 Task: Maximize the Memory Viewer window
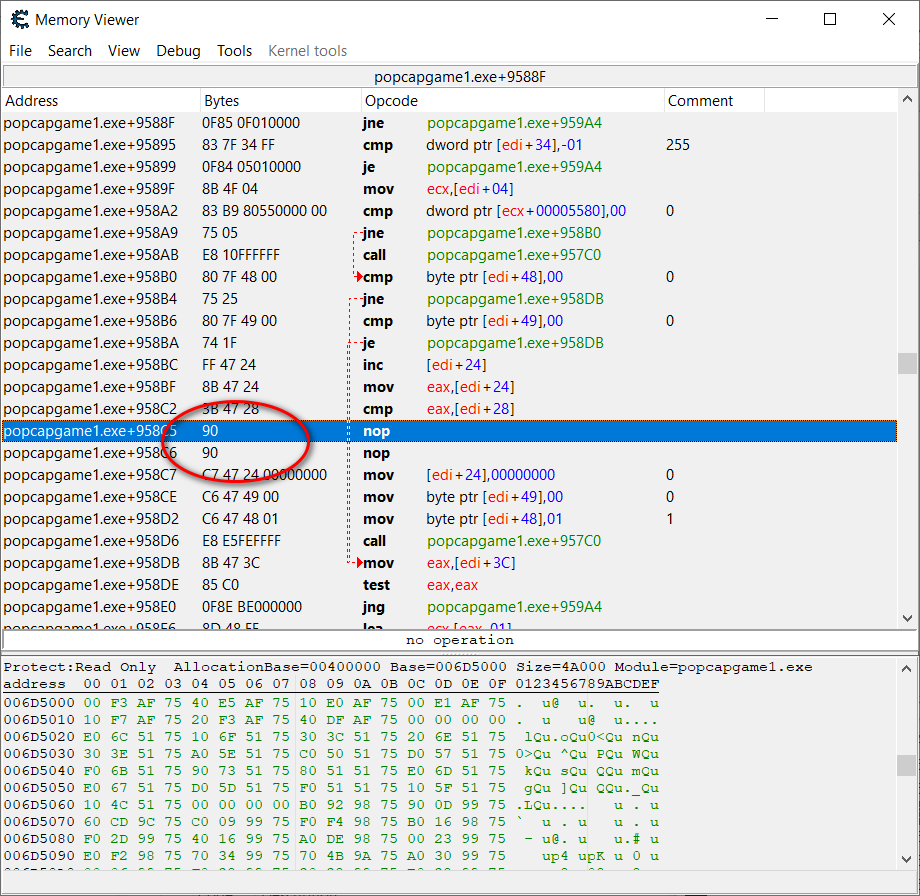coord(830,19)
